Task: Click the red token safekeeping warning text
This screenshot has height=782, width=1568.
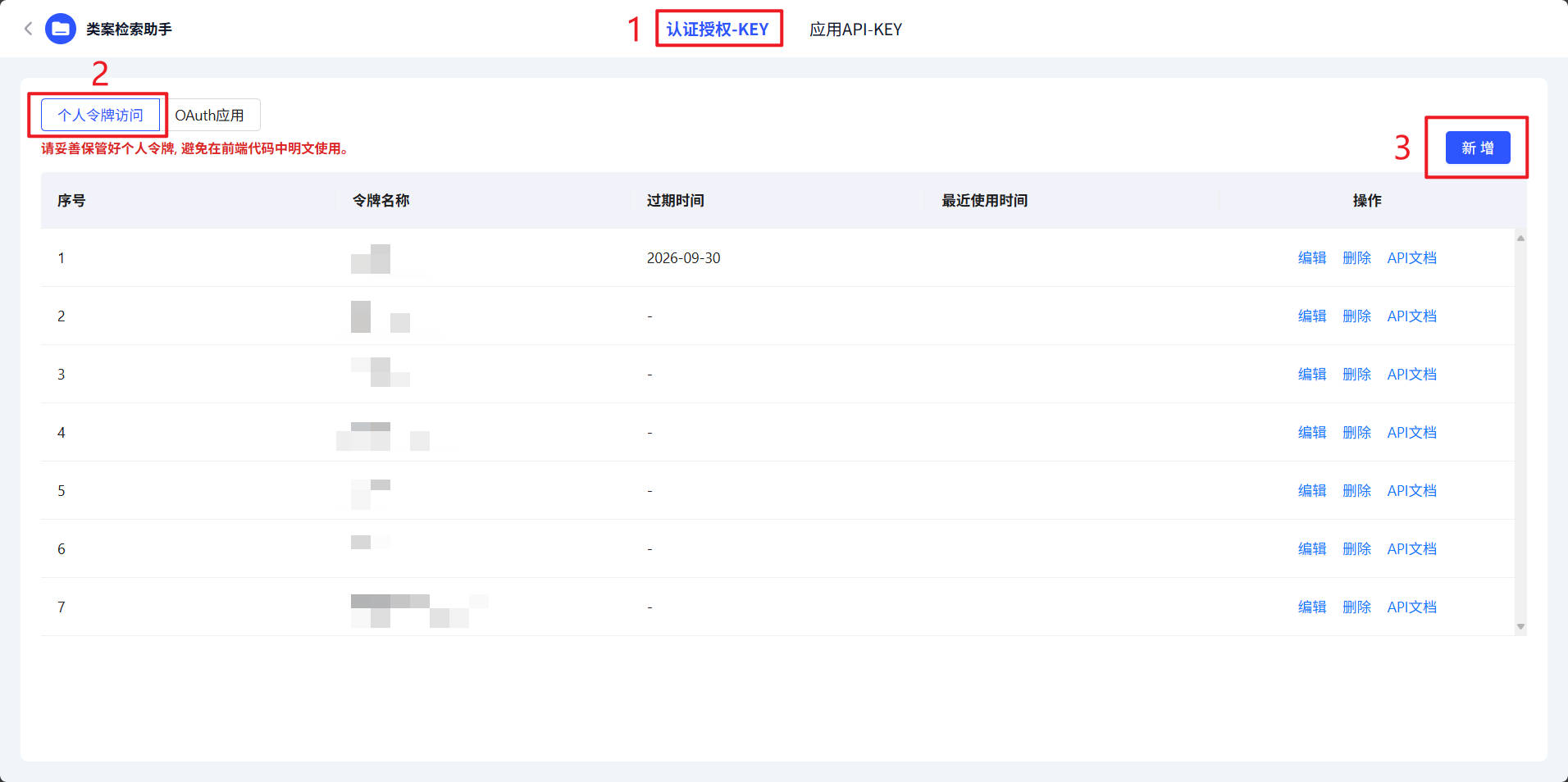Action: click(x=196, y=148)
